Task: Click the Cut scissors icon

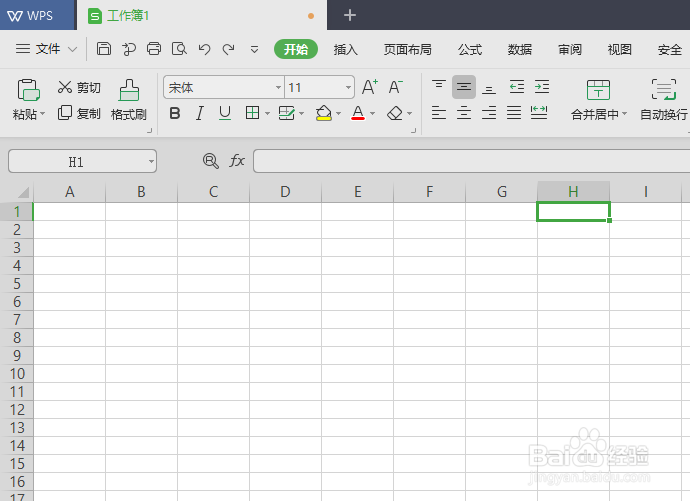Action: point(65,87)
